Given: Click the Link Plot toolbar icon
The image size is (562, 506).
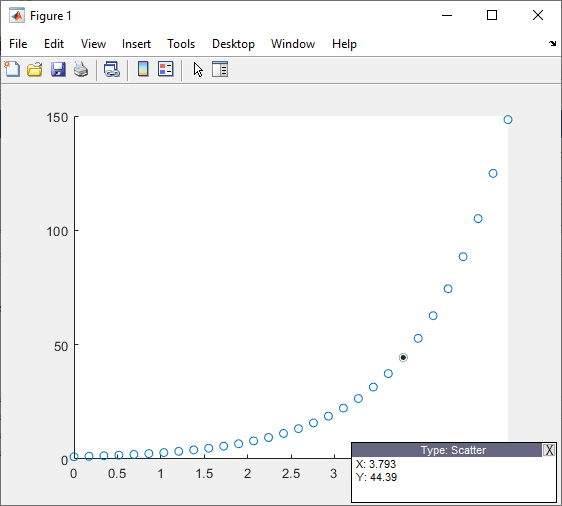Looking at the screenshot, I should click(112, 69).
